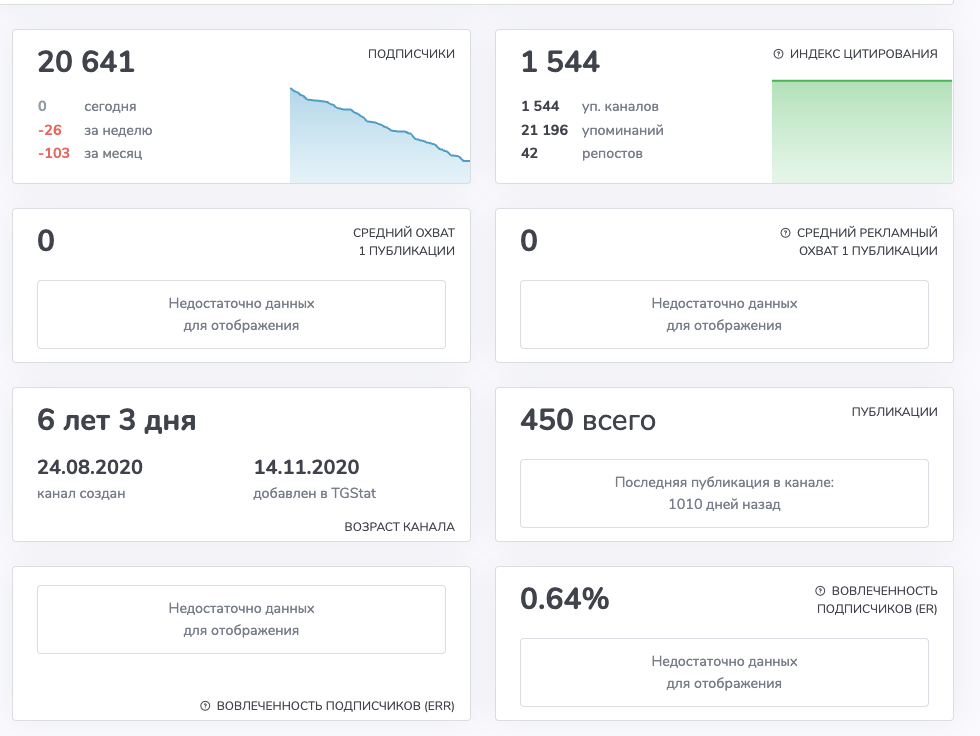Image resolution: width=980 pixels, height=736 pixels.
Task: Click help icon next to Индекс цитирования
Action: (778, 54)
